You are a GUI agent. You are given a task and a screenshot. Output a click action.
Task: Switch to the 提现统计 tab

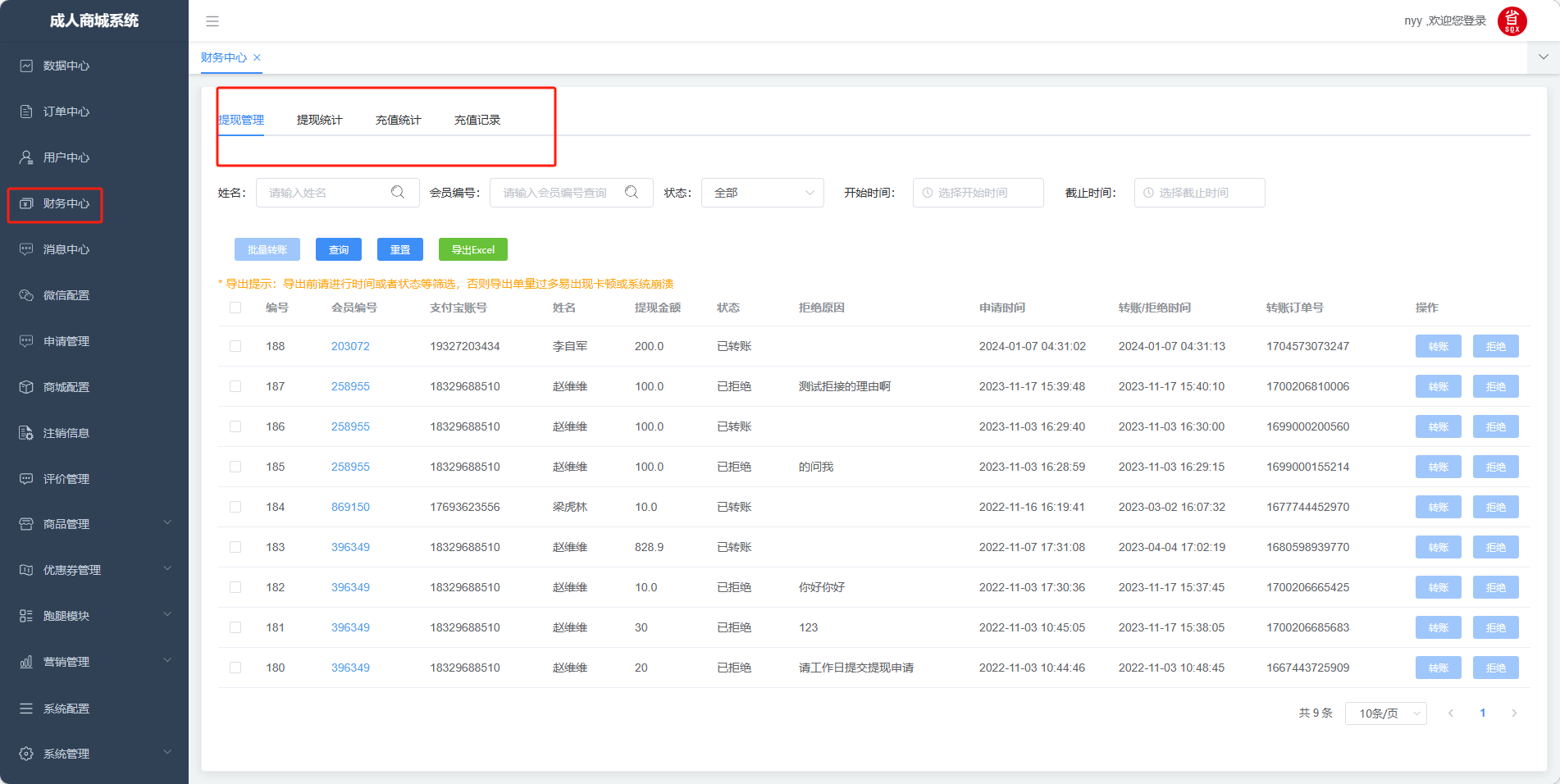[319, 120]
